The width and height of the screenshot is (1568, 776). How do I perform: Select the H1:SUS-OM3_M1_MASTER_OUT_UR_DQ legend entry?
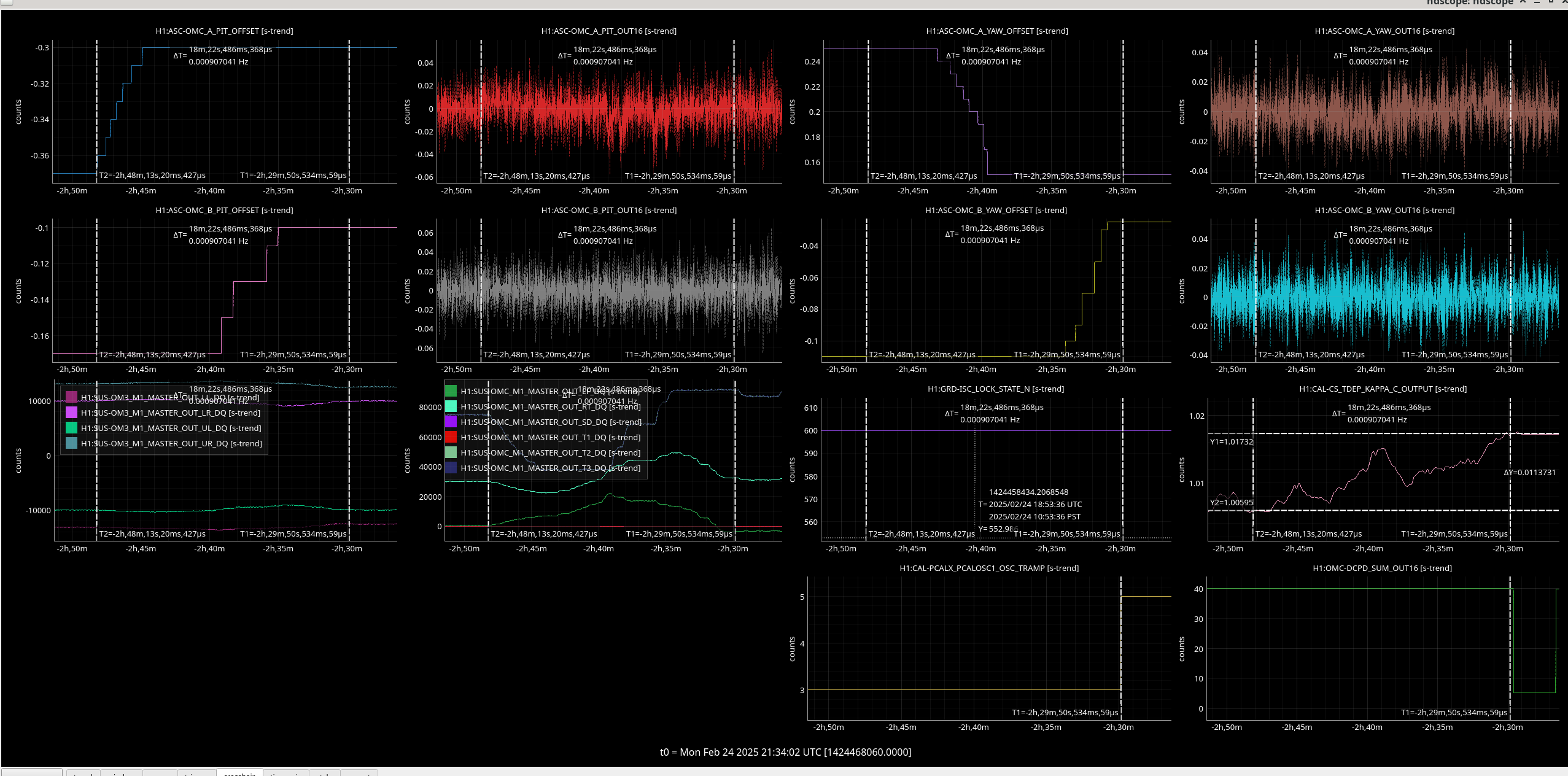click(x=171, y=443)
